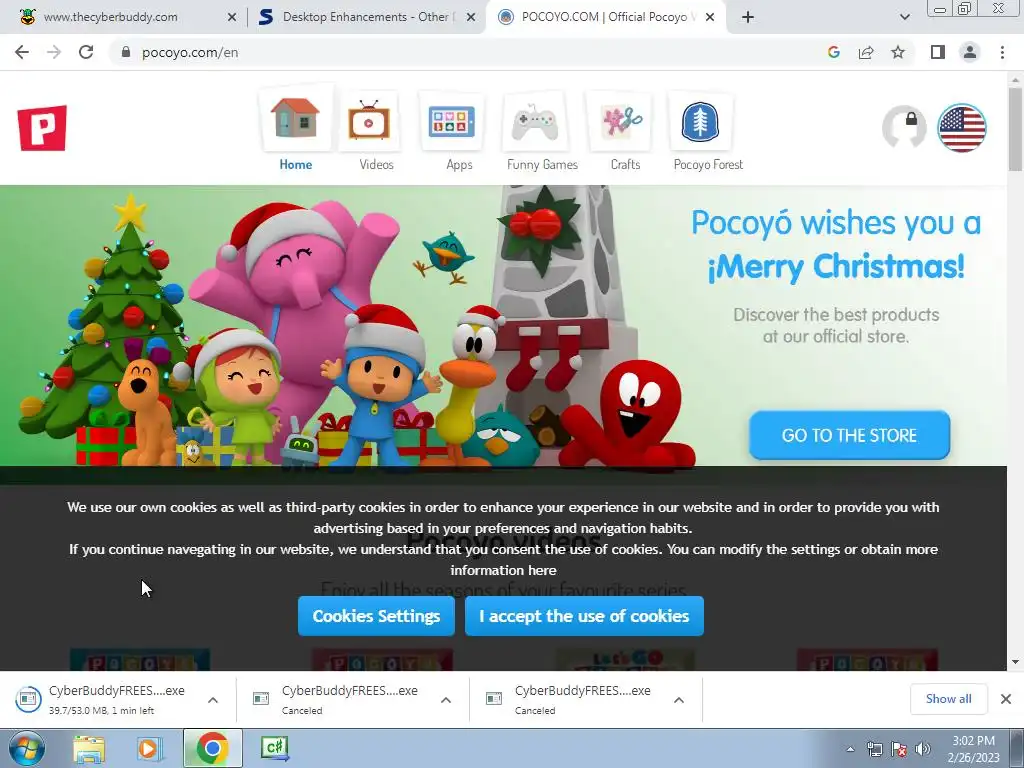Screen dimensions: 1024x768
Task: Click the red Pocoyo P logo
Action: tap(42, 128)
